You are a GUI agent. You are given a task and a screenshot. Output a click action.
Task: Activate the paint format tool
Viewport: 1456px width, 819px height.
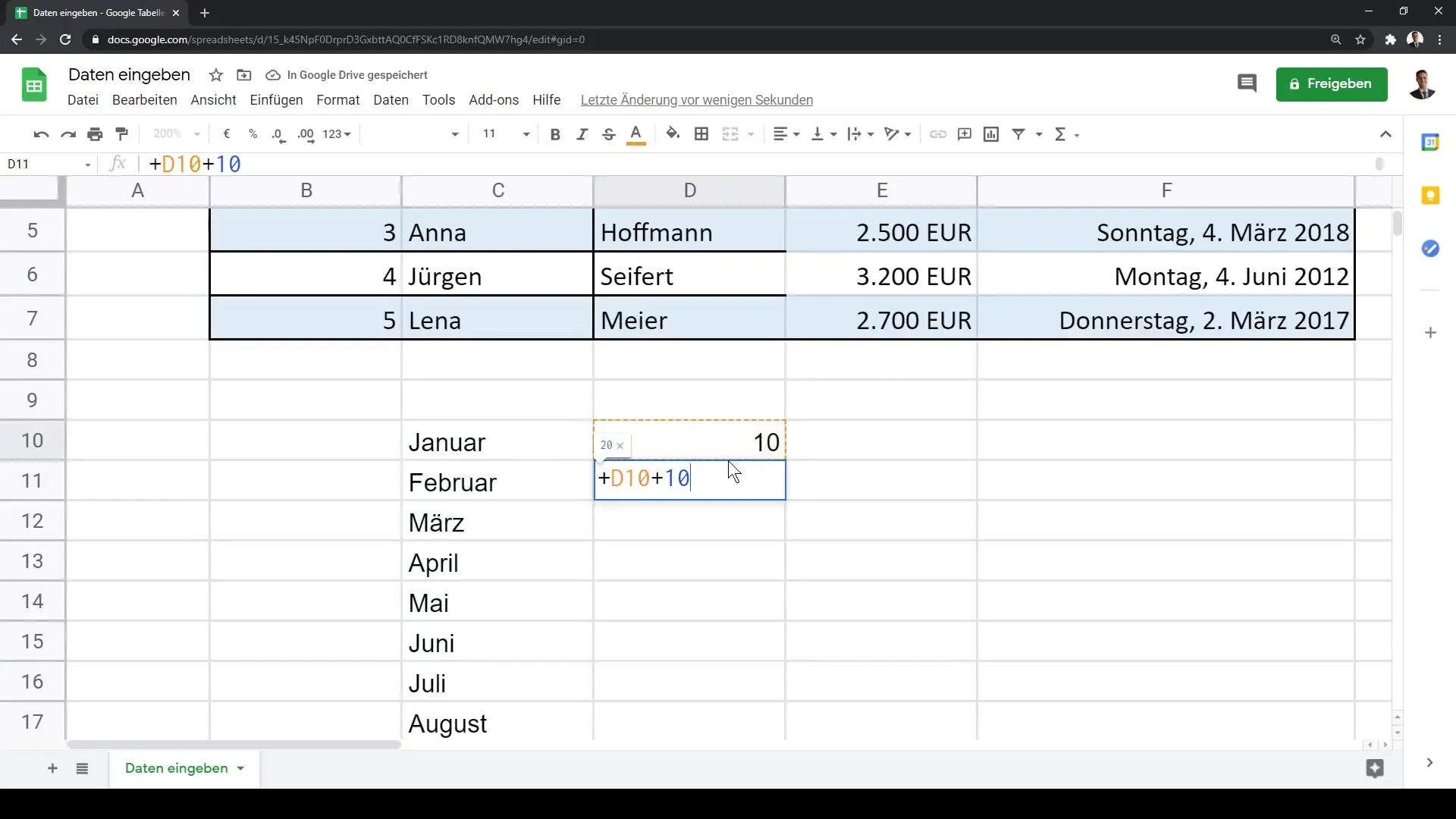[x=121, y=134]
